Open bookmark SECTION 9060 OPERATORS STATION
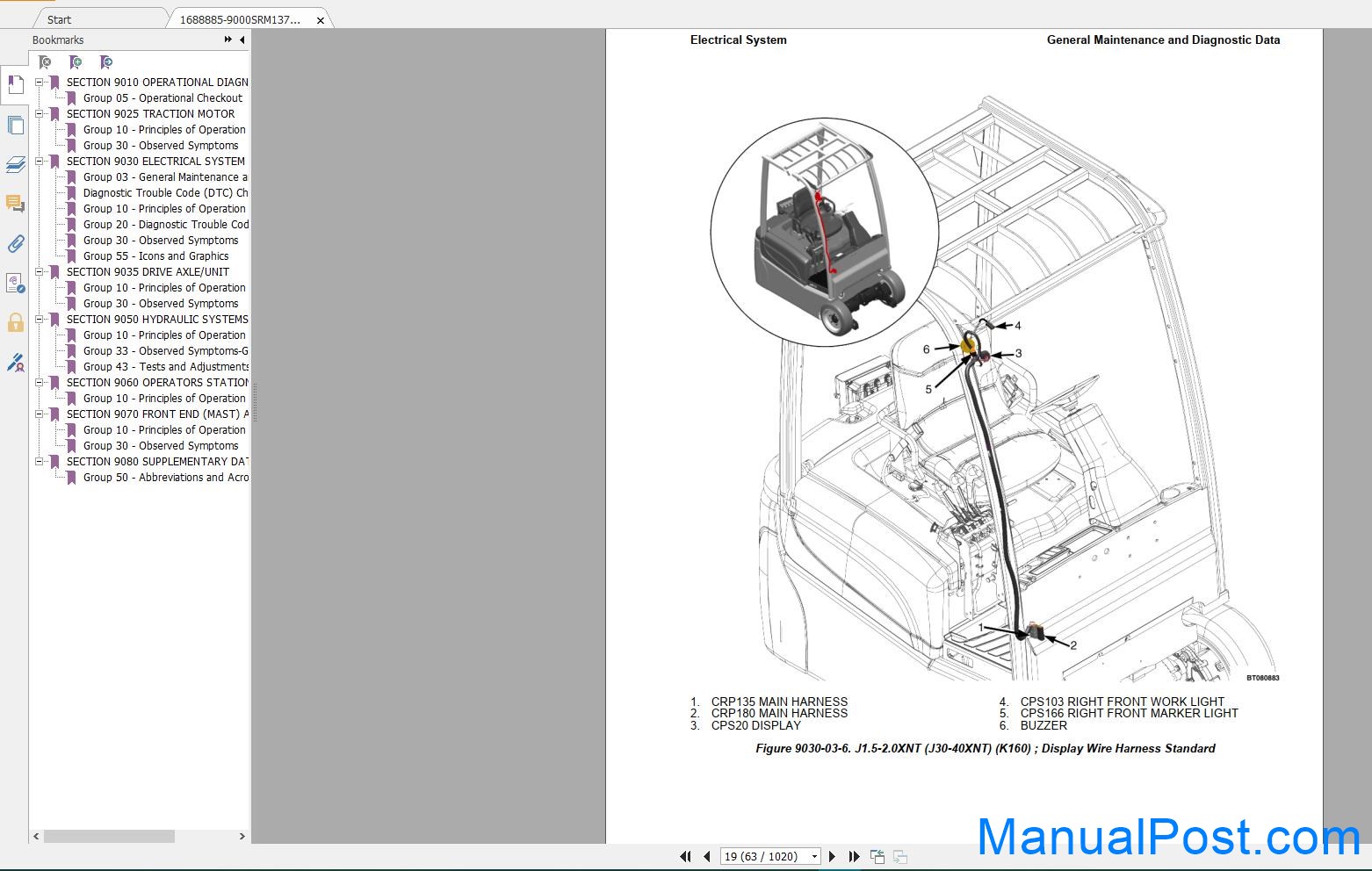 pos(157,383)
